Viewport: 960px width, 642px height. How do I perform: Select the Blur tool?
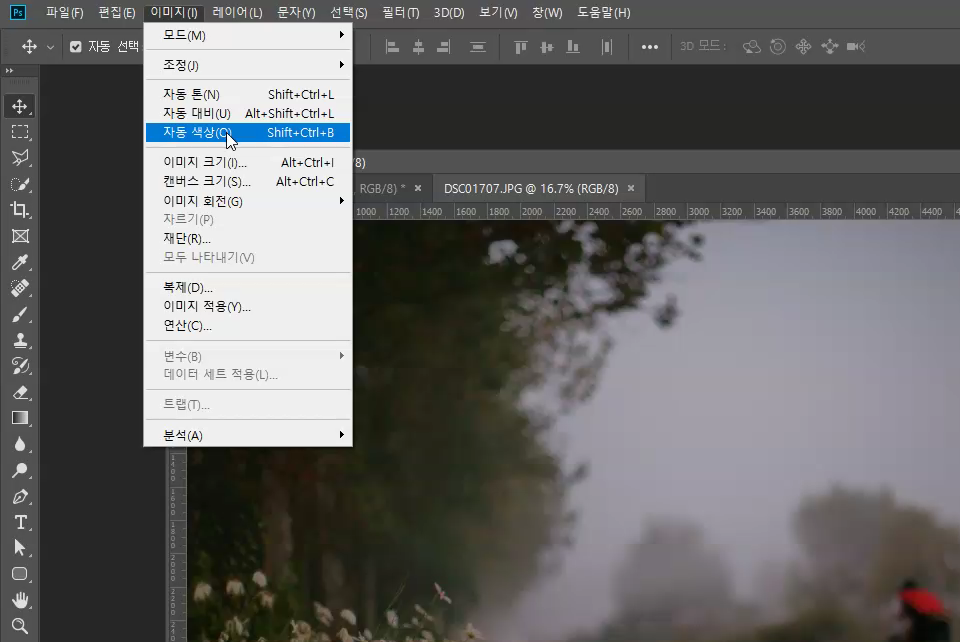click(x=20, y=444)
